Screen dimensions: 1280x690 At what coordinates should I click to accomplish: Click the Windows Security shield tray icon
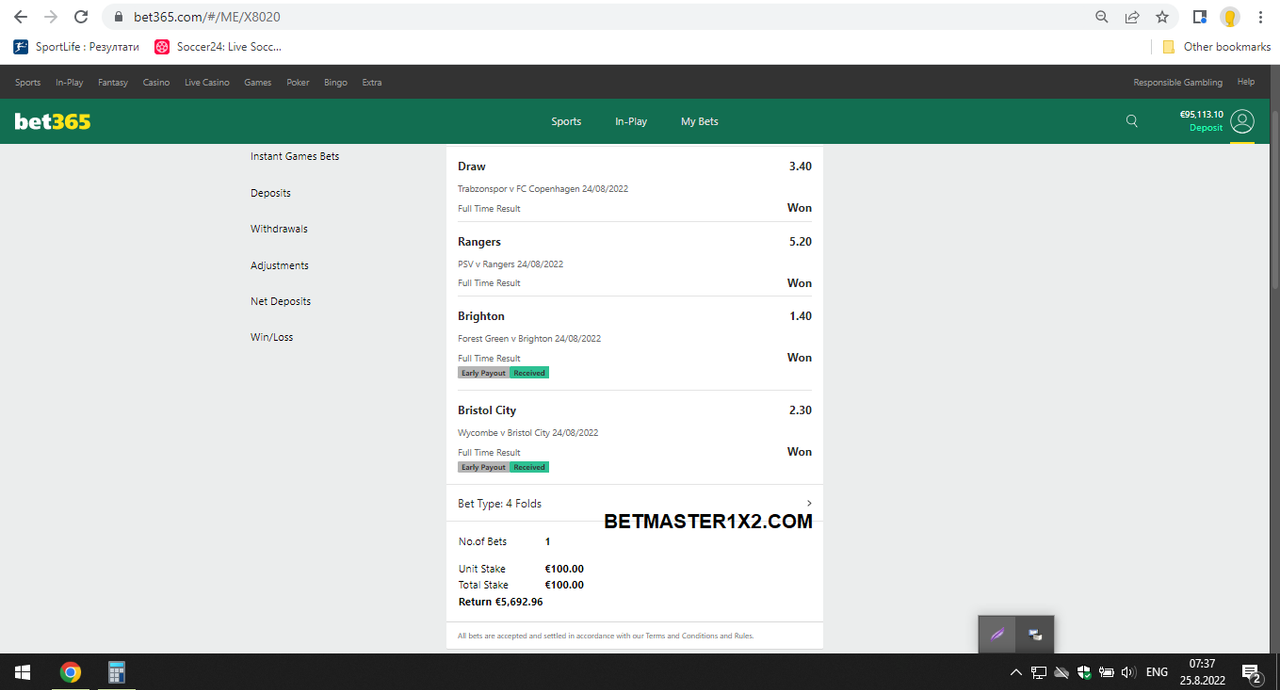(x=1084, y=672)
